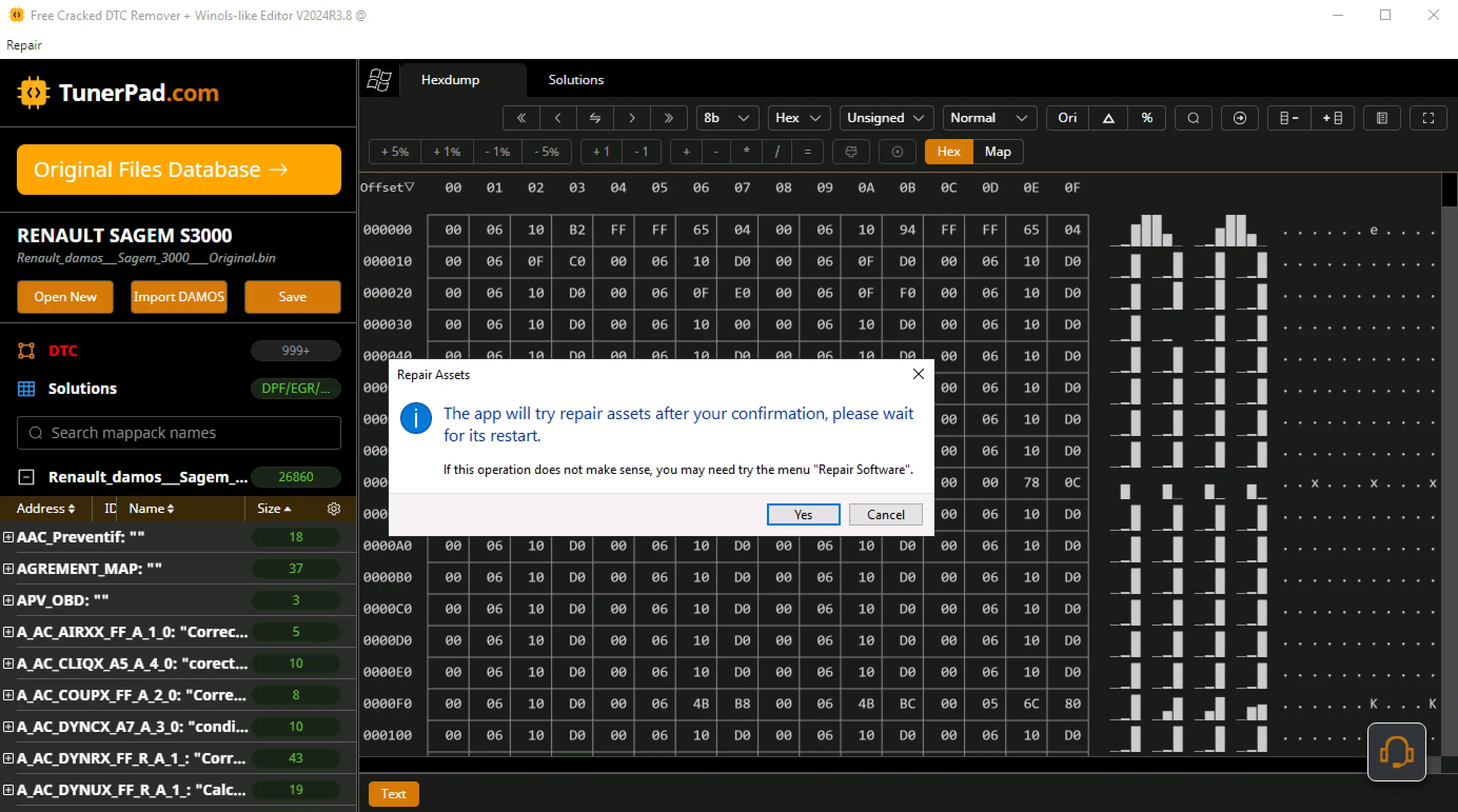
Task: Jump to first with double-left chevron
Action: (521, 118)
